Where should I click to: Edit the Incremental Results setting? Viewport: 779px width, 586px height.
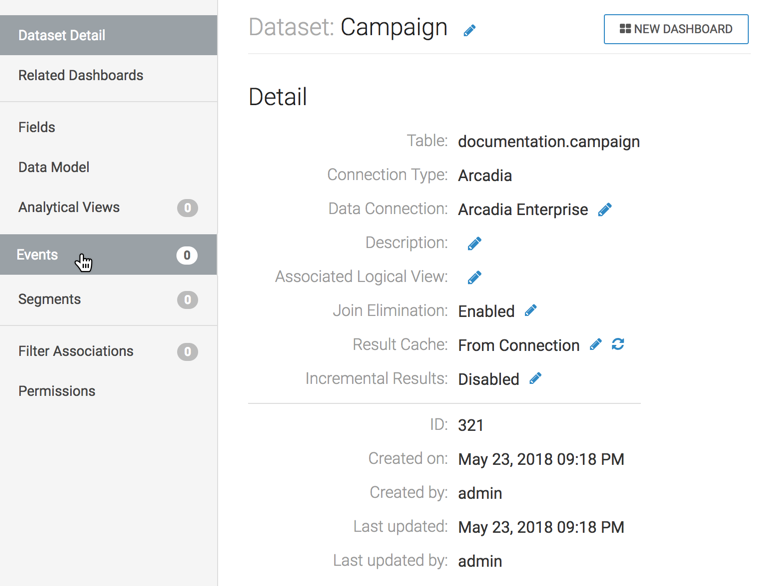pyautogui.click(x=535, y=379)
